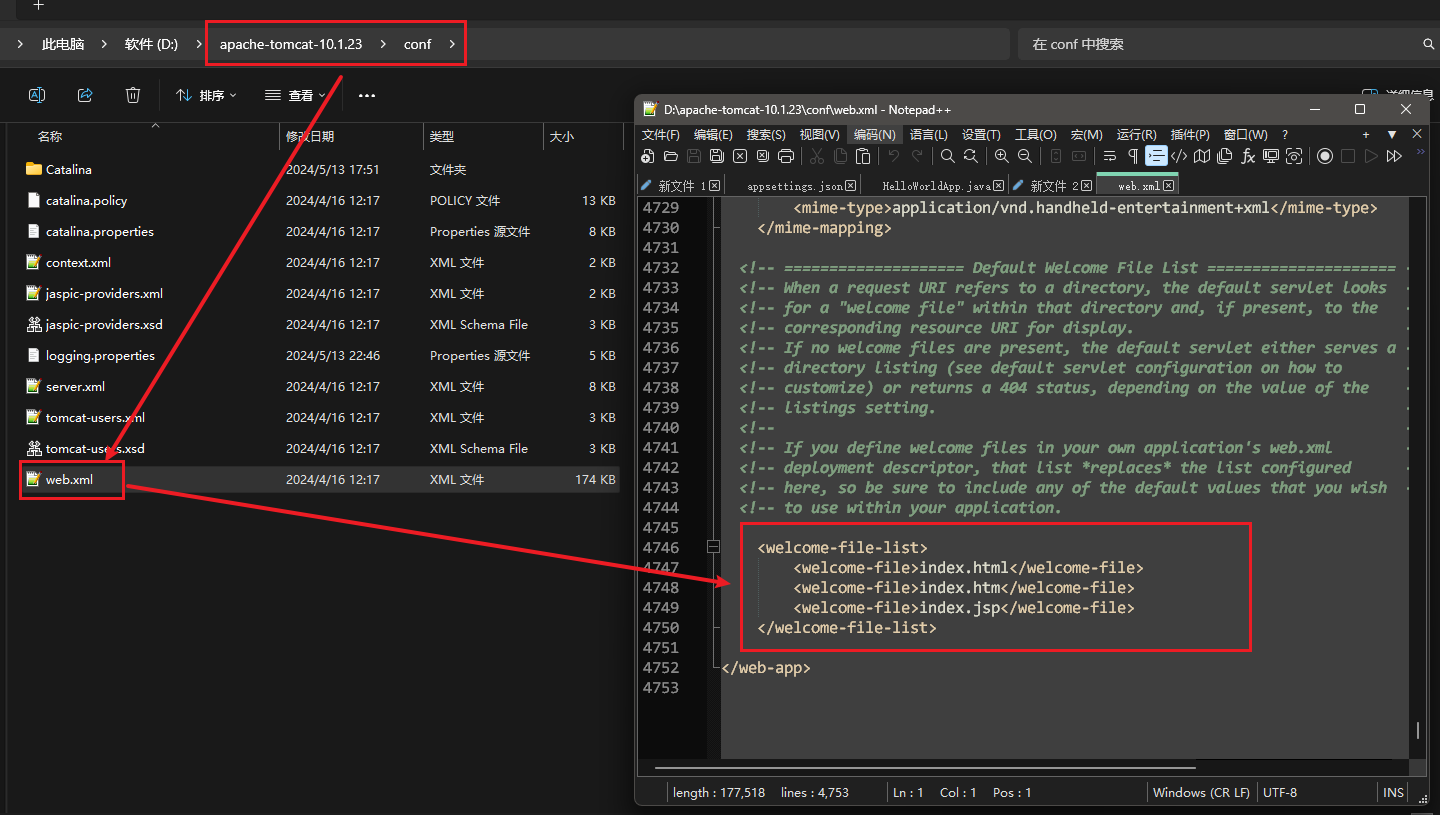Add new tab with the plus button

coord(1366,135)
